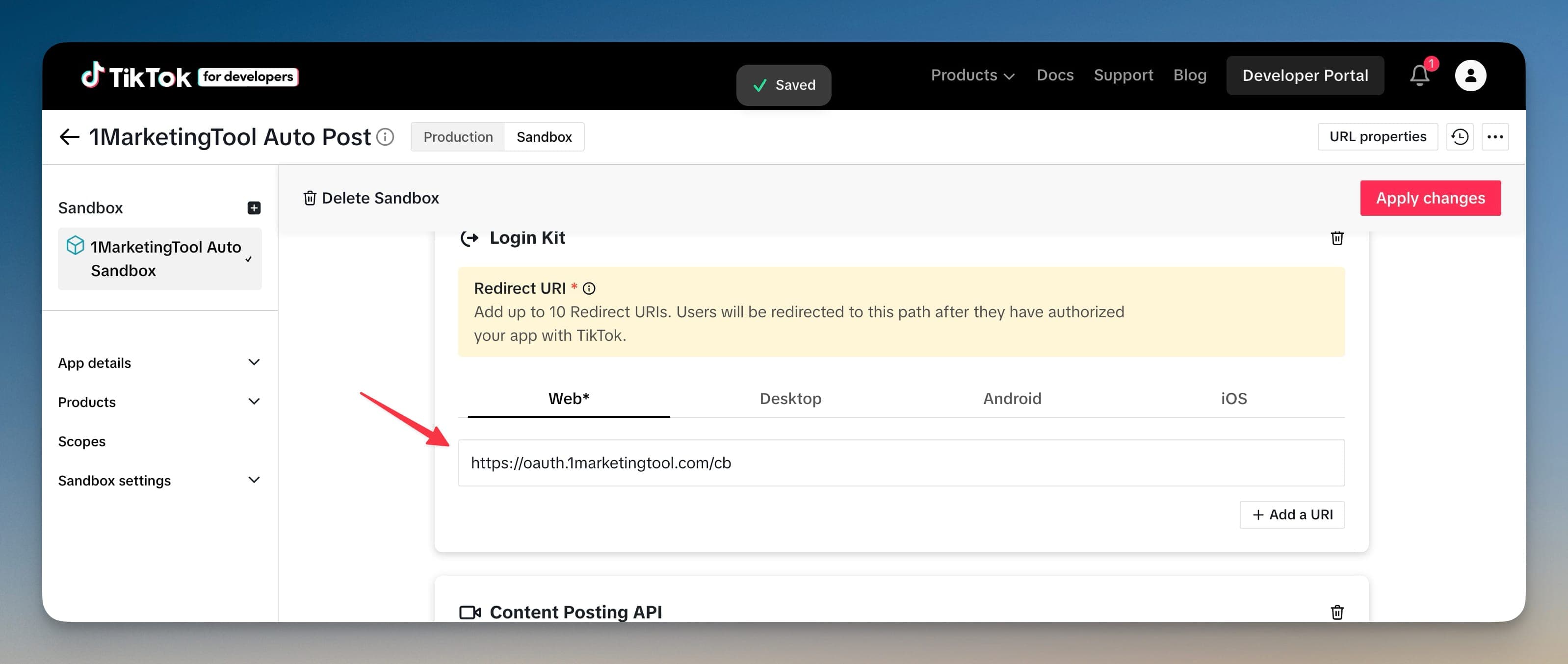The height and width of the screenshot is (664, 1568).
Task: Click the 1MarketingTool Auto Post title
Action: click(230, 137)
